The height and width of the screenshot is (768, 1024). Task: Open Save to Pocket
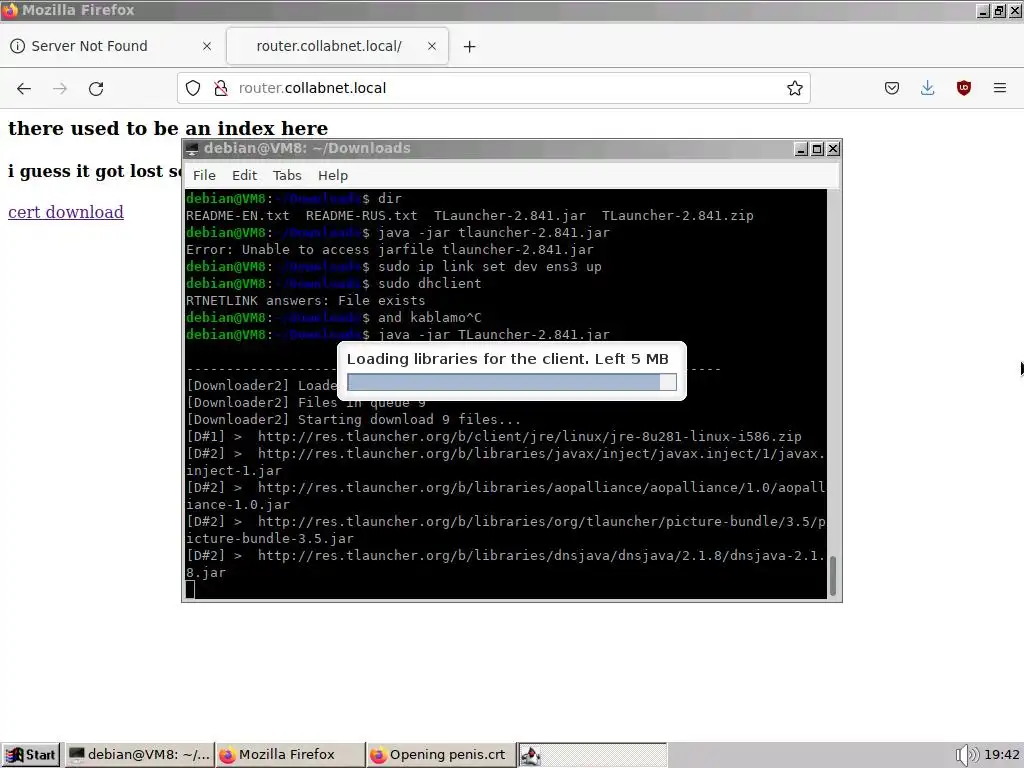pyautogui.click(x=892, y=88)
